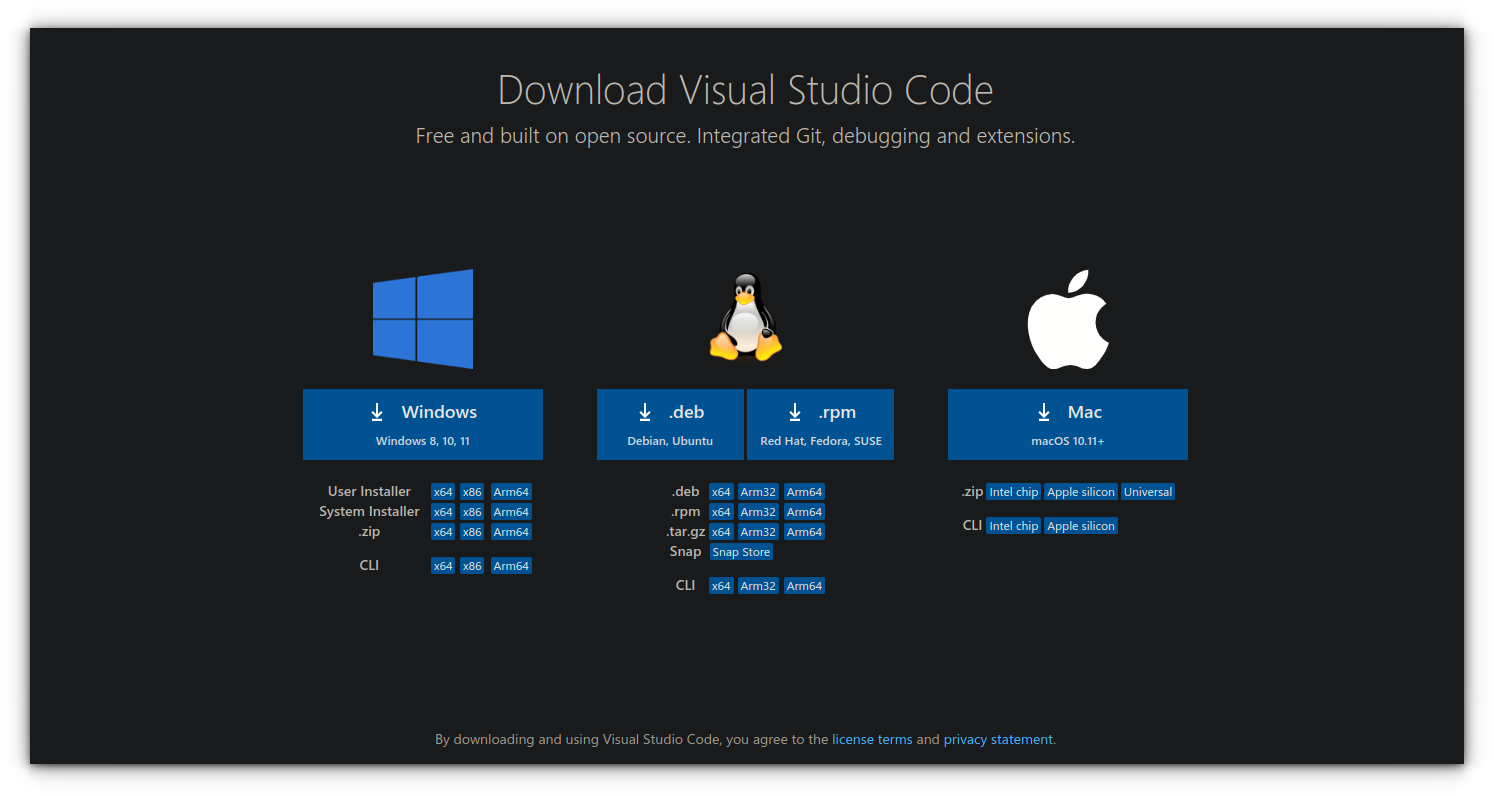
Task: Select x64 User Installer for Windows
Action: [x=442, y=491]
